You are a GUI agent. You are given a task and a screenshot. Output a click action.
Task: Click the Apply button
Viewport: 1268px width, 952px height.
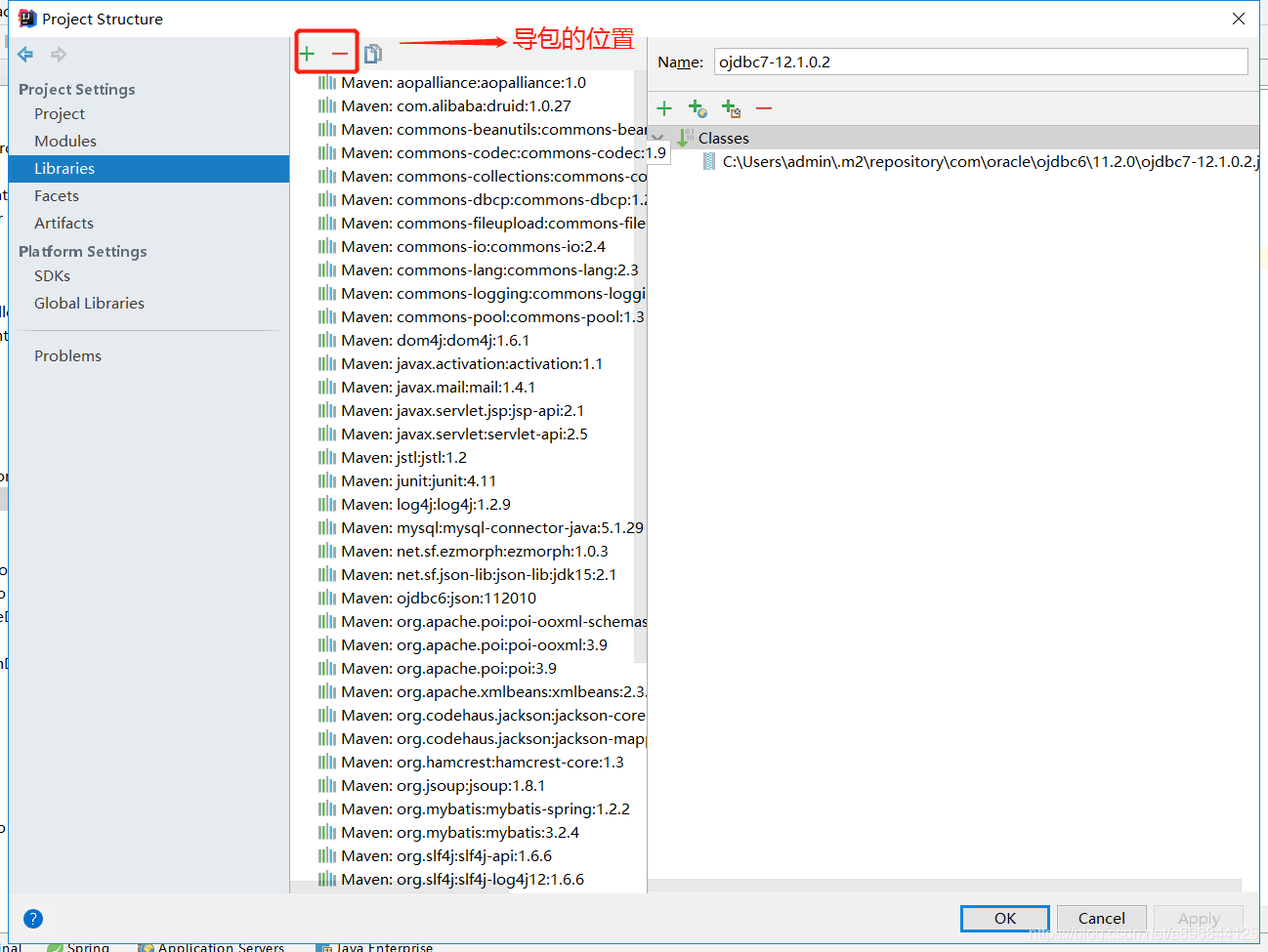tap(1199, 918)
